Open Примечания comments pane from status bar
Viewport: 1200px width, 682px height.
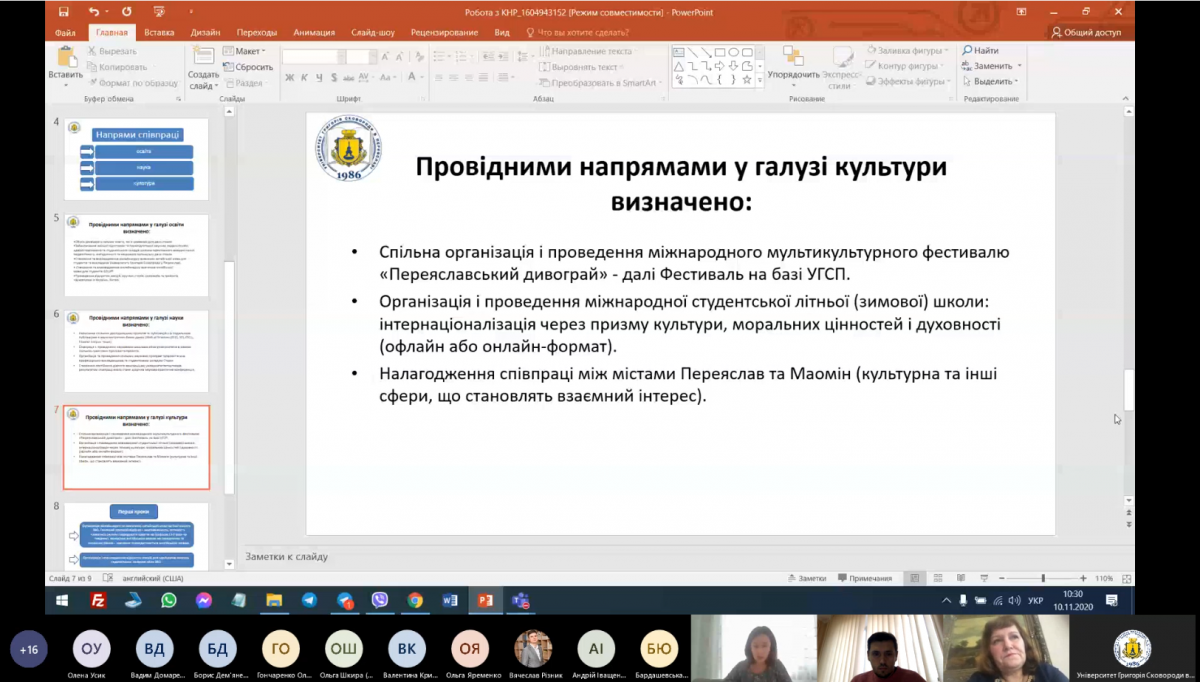point(864,578)
